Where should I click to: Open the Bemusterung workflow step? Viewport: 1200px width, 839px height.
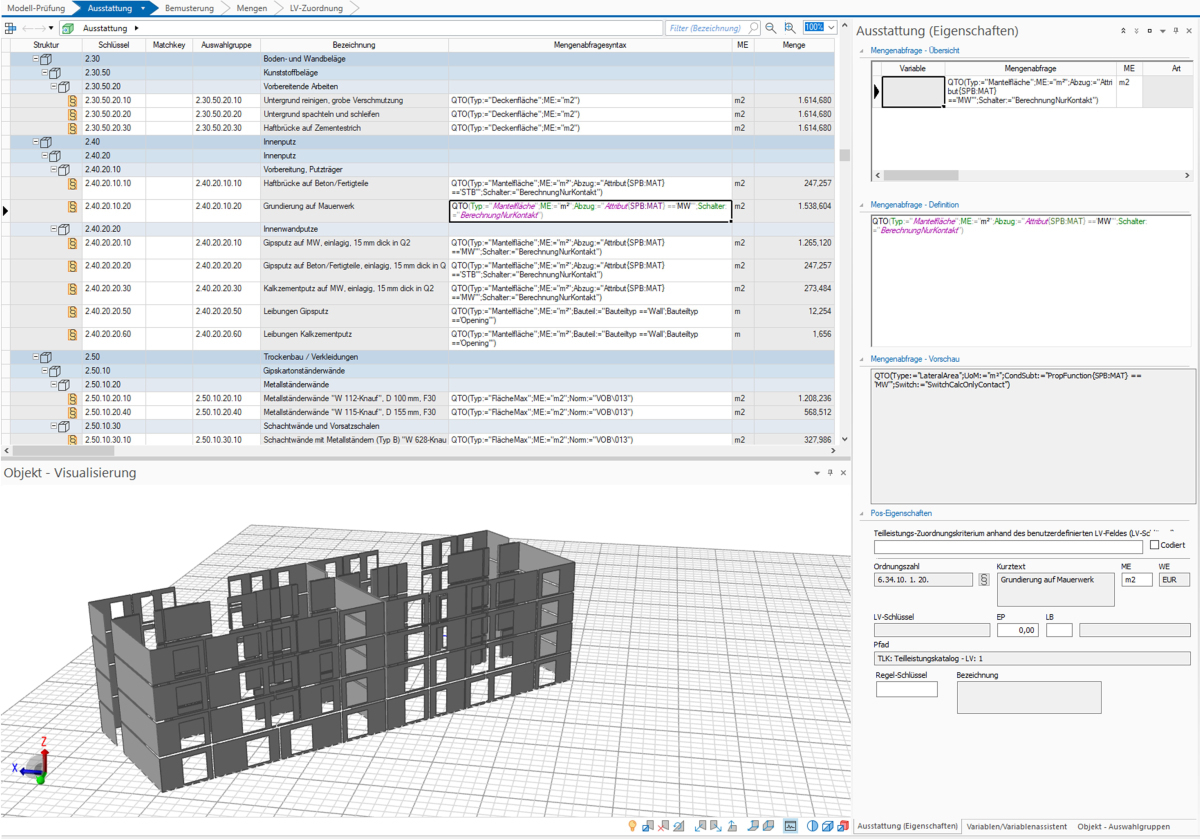pos(187,8)
